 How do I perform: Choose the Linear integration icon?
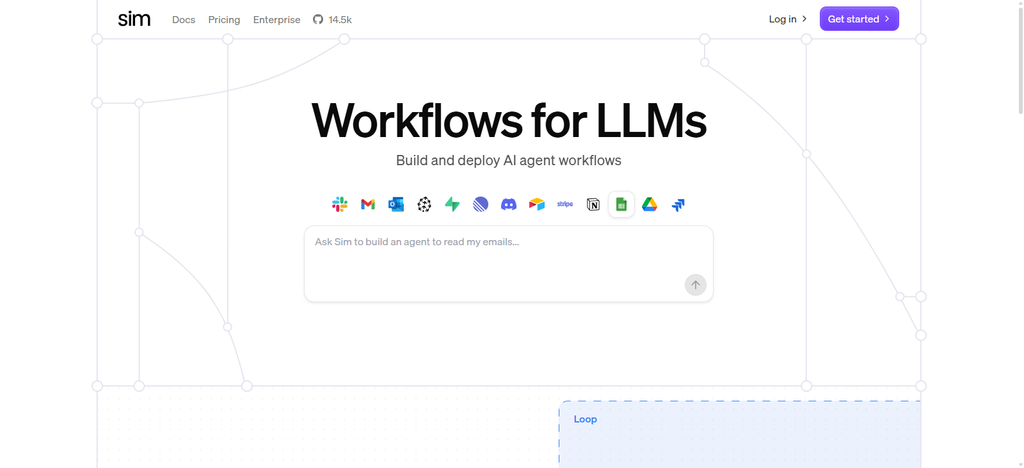480,204
